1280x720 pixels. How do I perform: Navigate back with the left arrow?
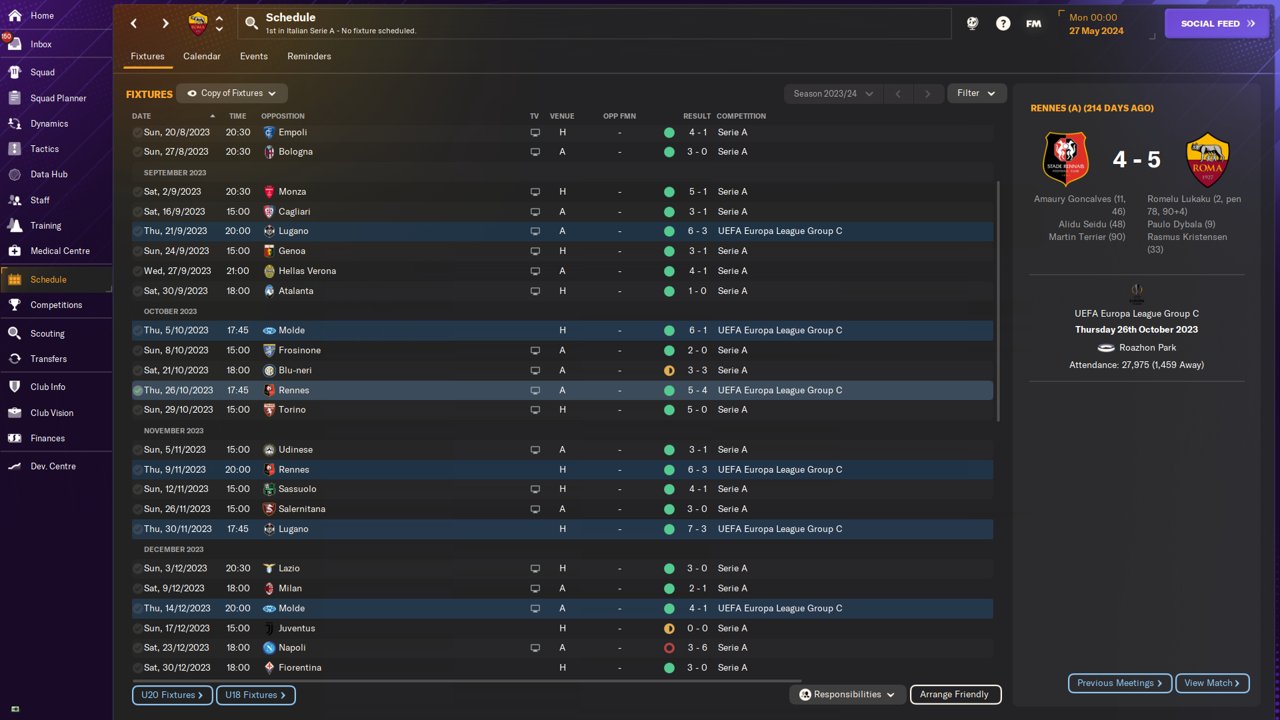[x=134, y=23]
